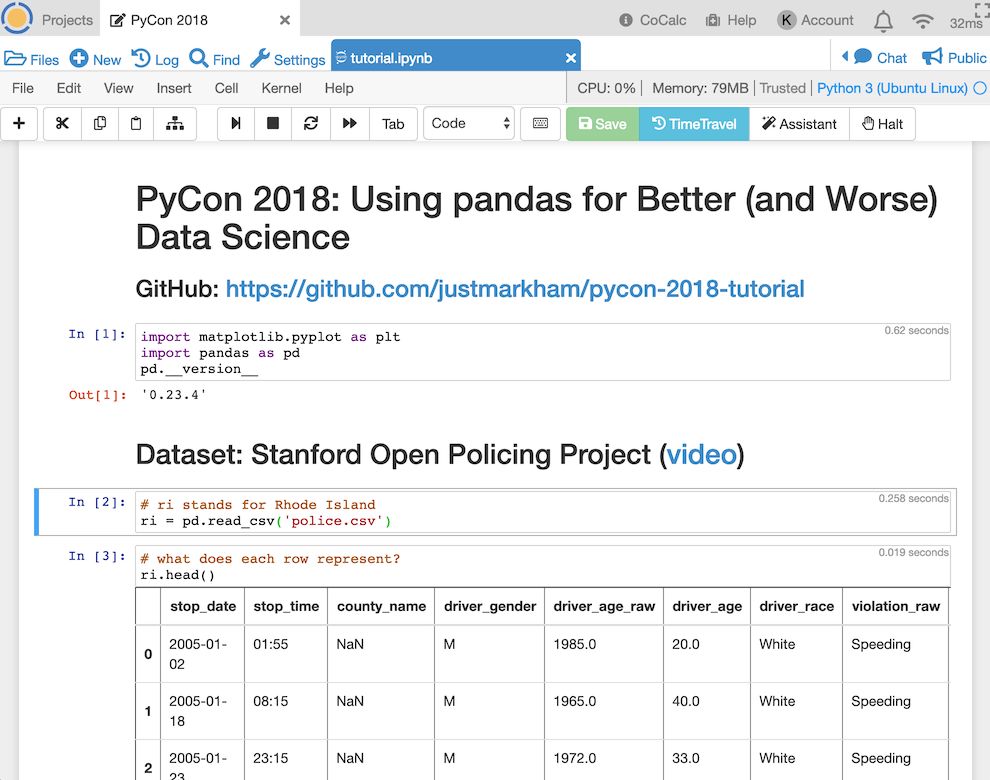
Task: Click the Memory: 79MB status text
Action: tap(700, 88)
